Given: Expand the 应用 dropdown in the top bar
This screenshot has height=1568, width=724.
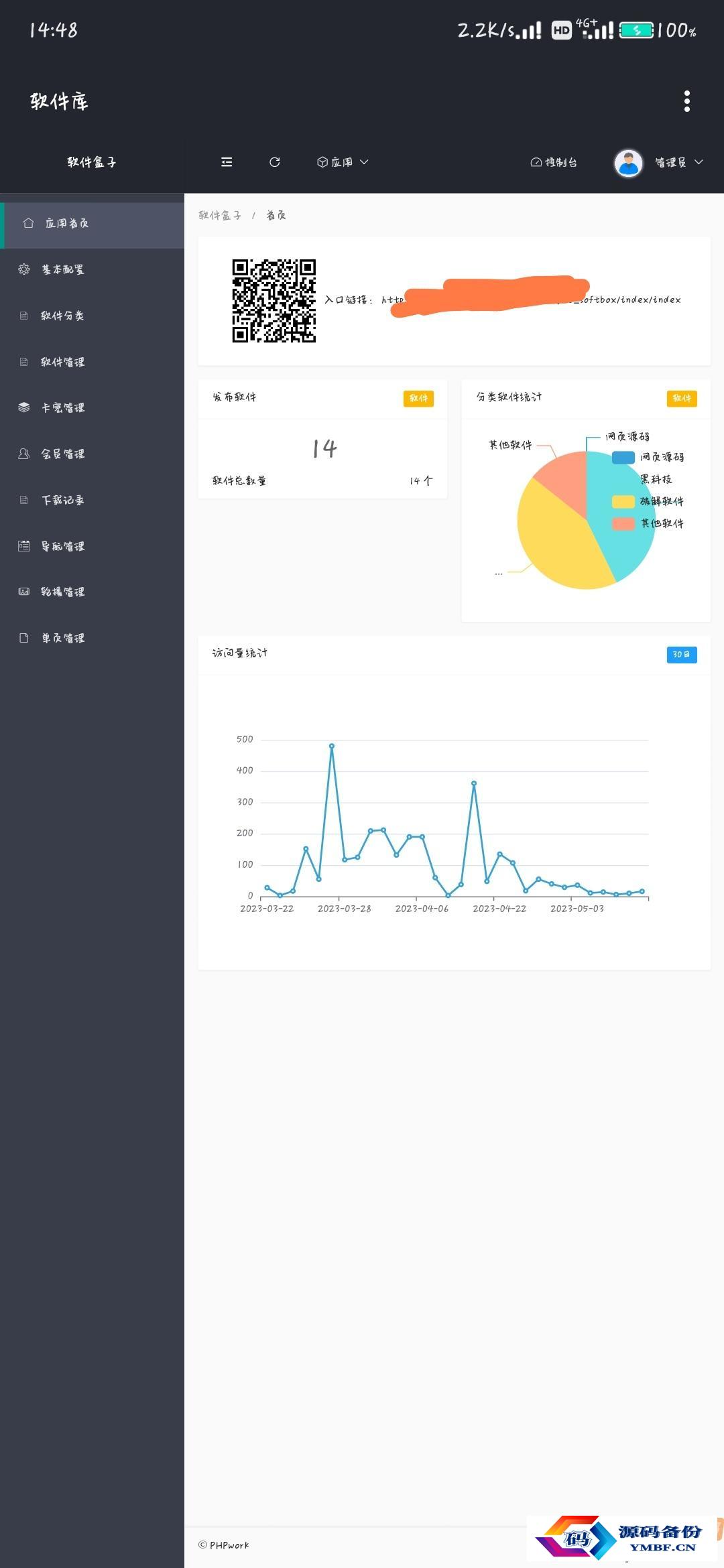Looking at the screenshot, I should pos(343,162).
